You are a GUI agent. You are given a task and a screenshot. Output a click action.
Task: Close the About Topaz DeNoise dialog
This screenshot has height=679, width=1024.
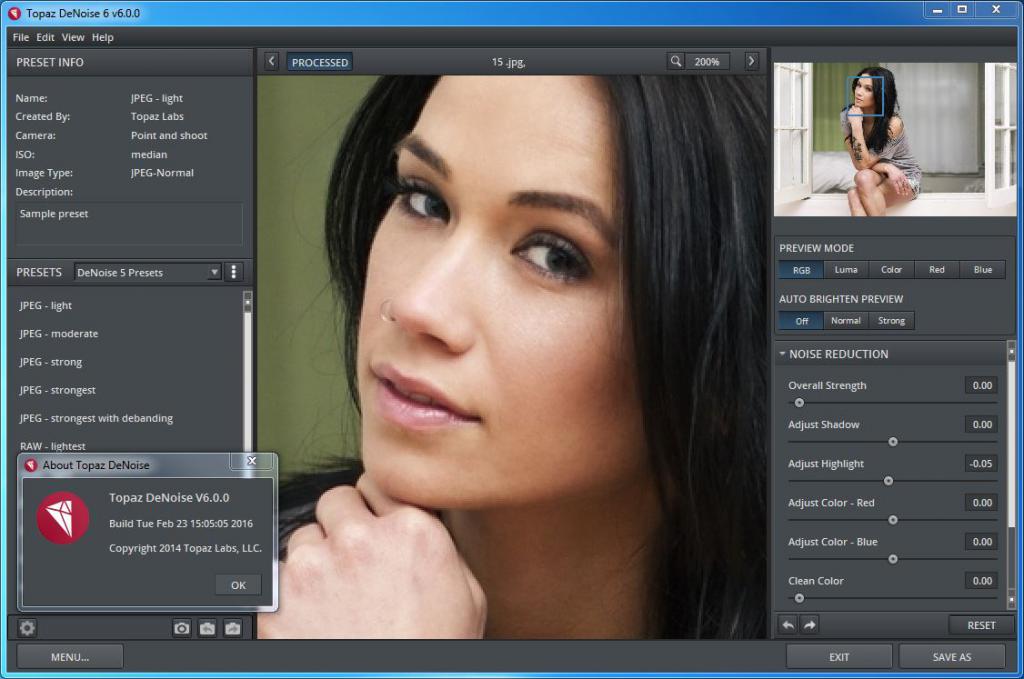251,461
